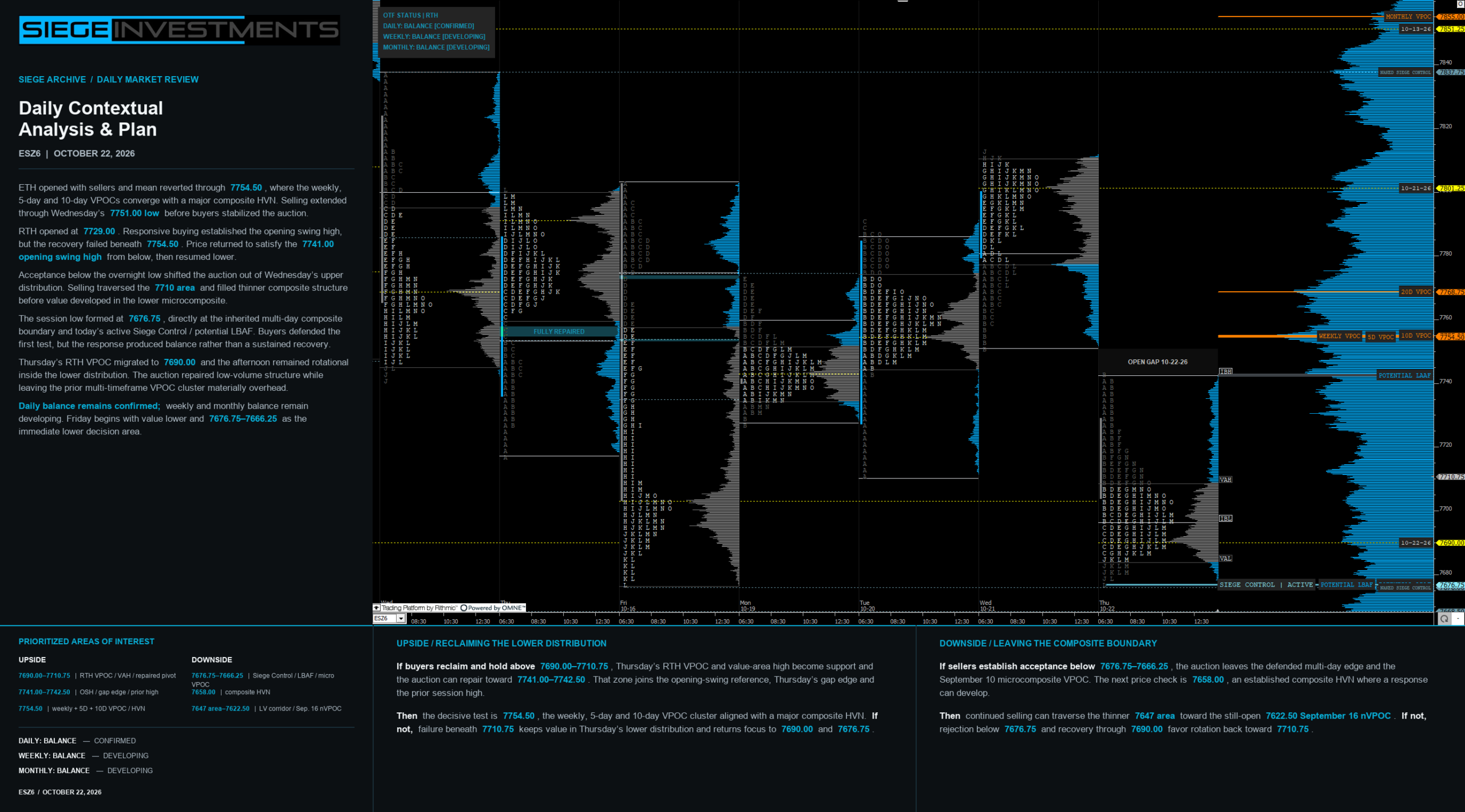
Task: Click the Siege Investments logo
Action: 179,30
